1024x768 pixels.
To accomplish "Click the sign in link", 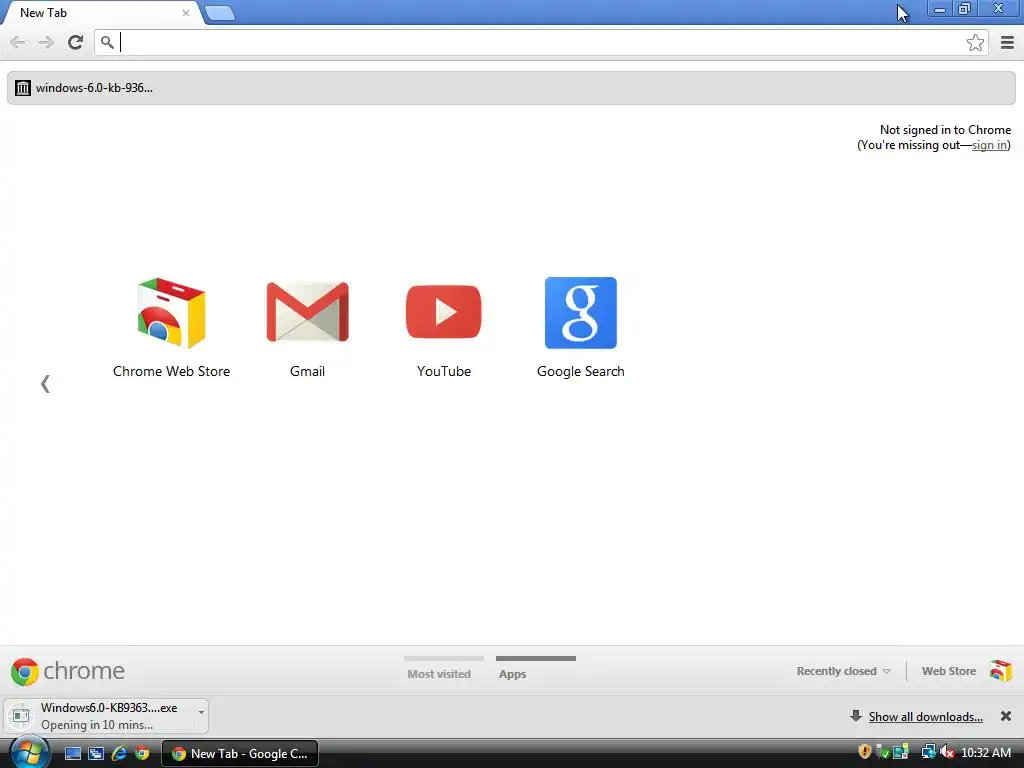I will [x=989, y=145].
